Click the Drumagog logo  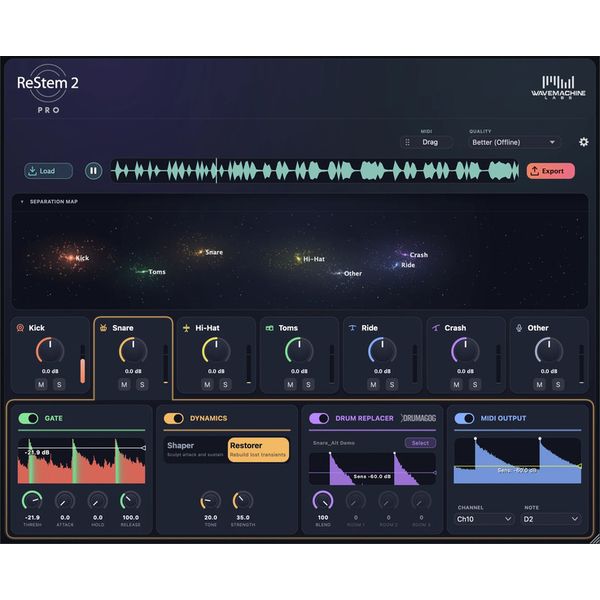click(419, 418)
